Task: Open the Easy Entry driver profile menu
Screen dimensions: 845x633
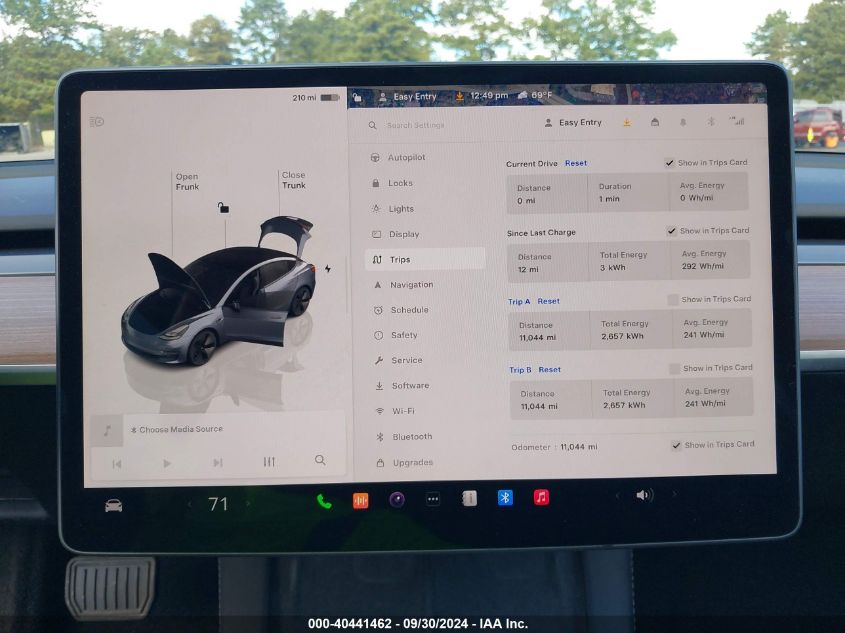Action: [573, 122]
